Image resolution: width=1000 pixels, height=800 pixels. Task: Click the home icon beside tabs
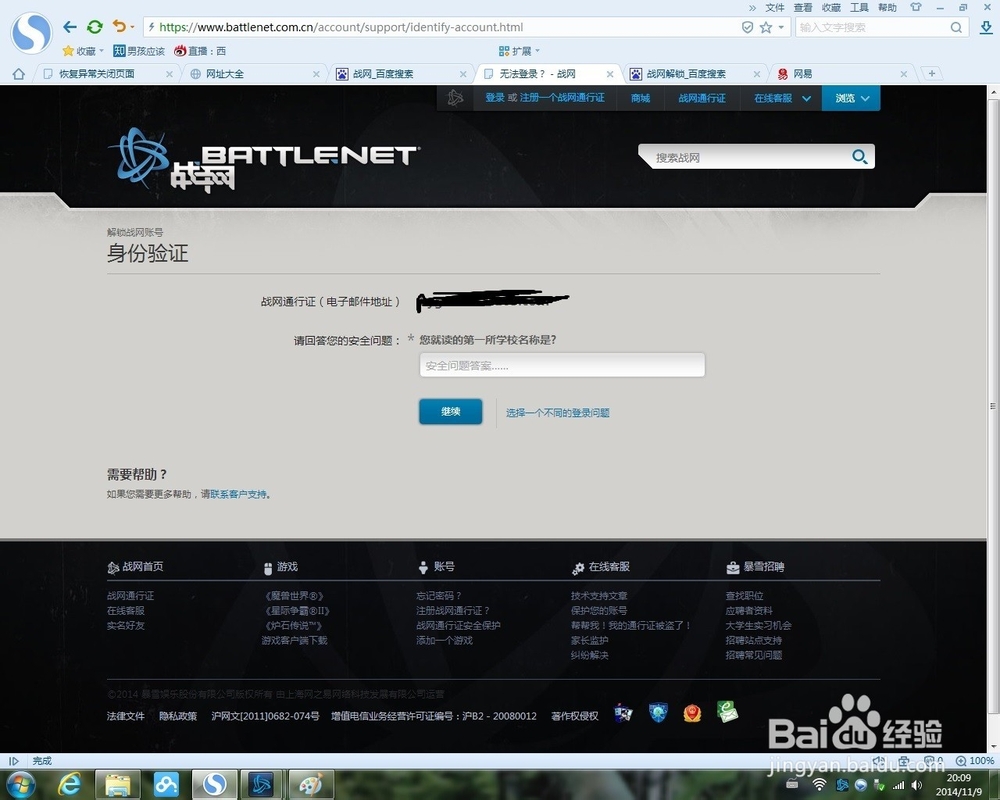point(18,74)
